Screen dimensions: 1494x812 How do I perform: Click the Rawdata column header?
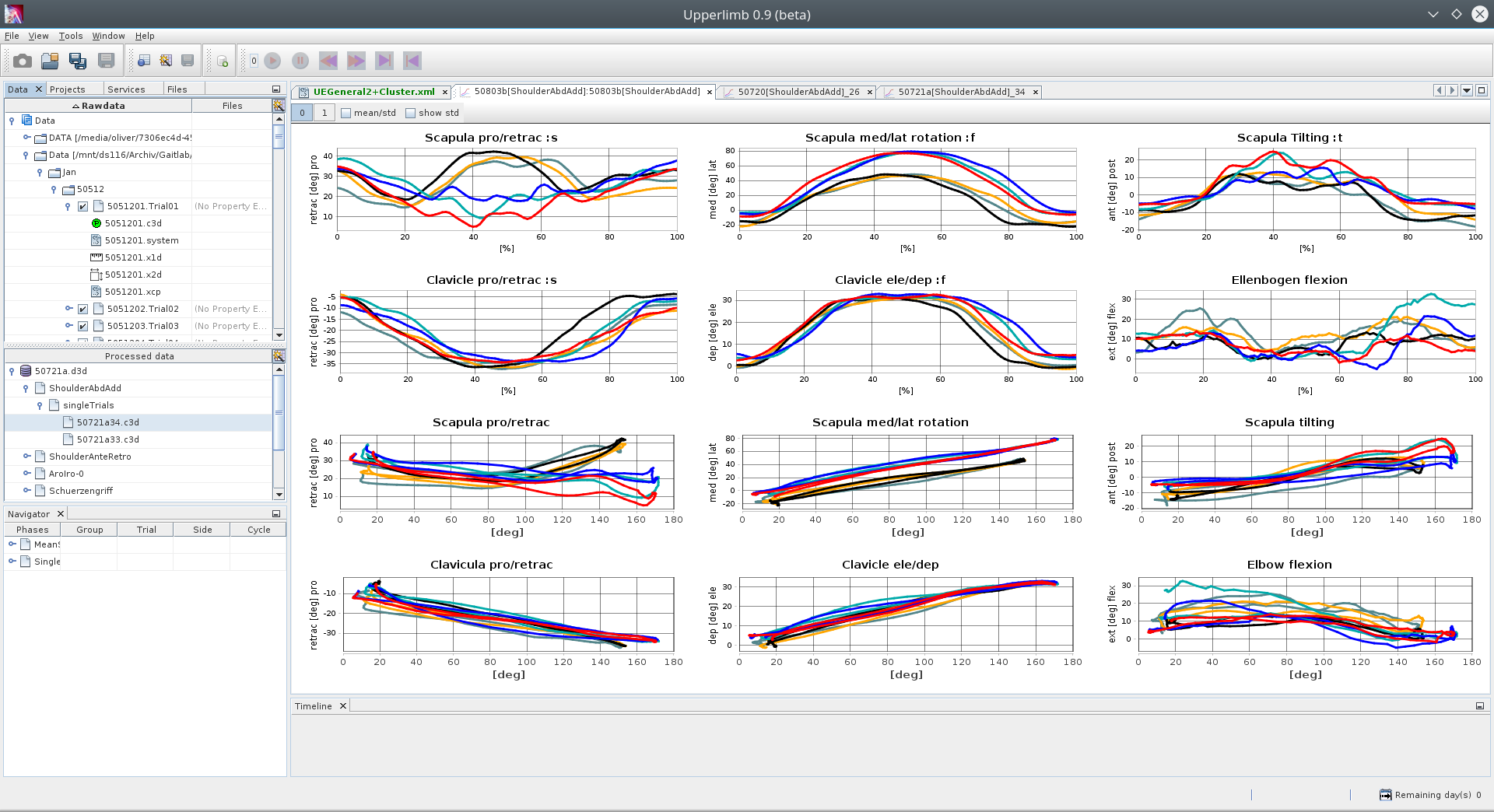pos(99,106)
